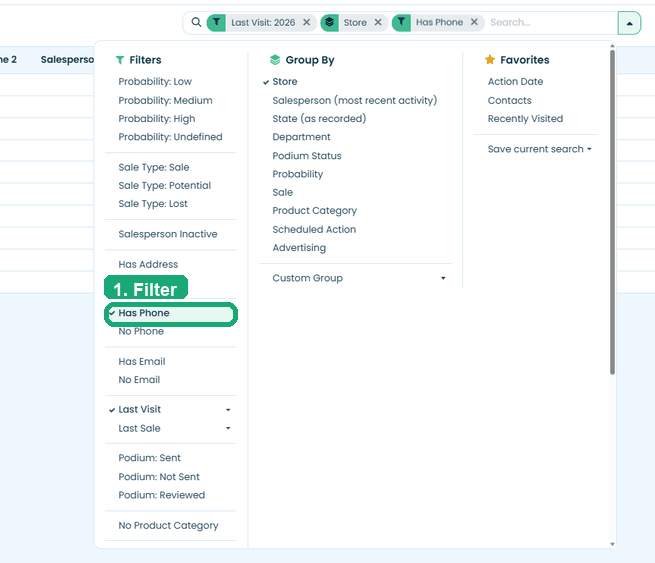This screenshot has height=563, width=655.
Task: Load the Action Date favorite
Action: coord(515,81)
